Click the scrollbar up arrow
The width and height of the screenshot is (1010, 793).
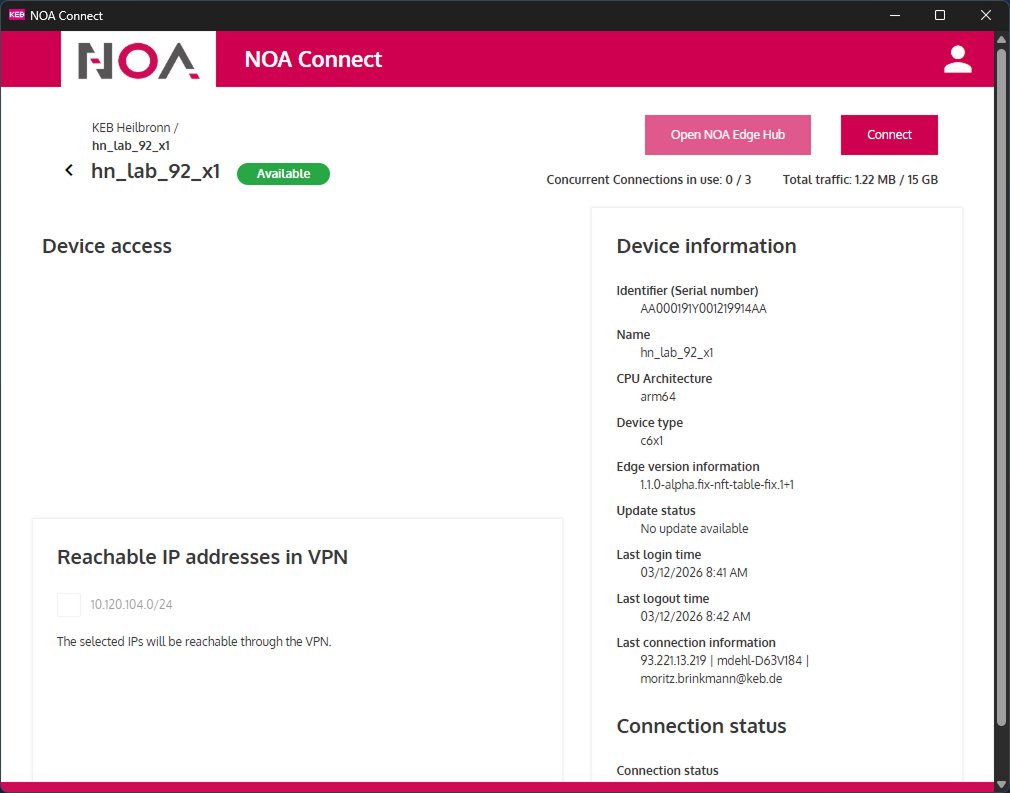tap(1002, 39)
